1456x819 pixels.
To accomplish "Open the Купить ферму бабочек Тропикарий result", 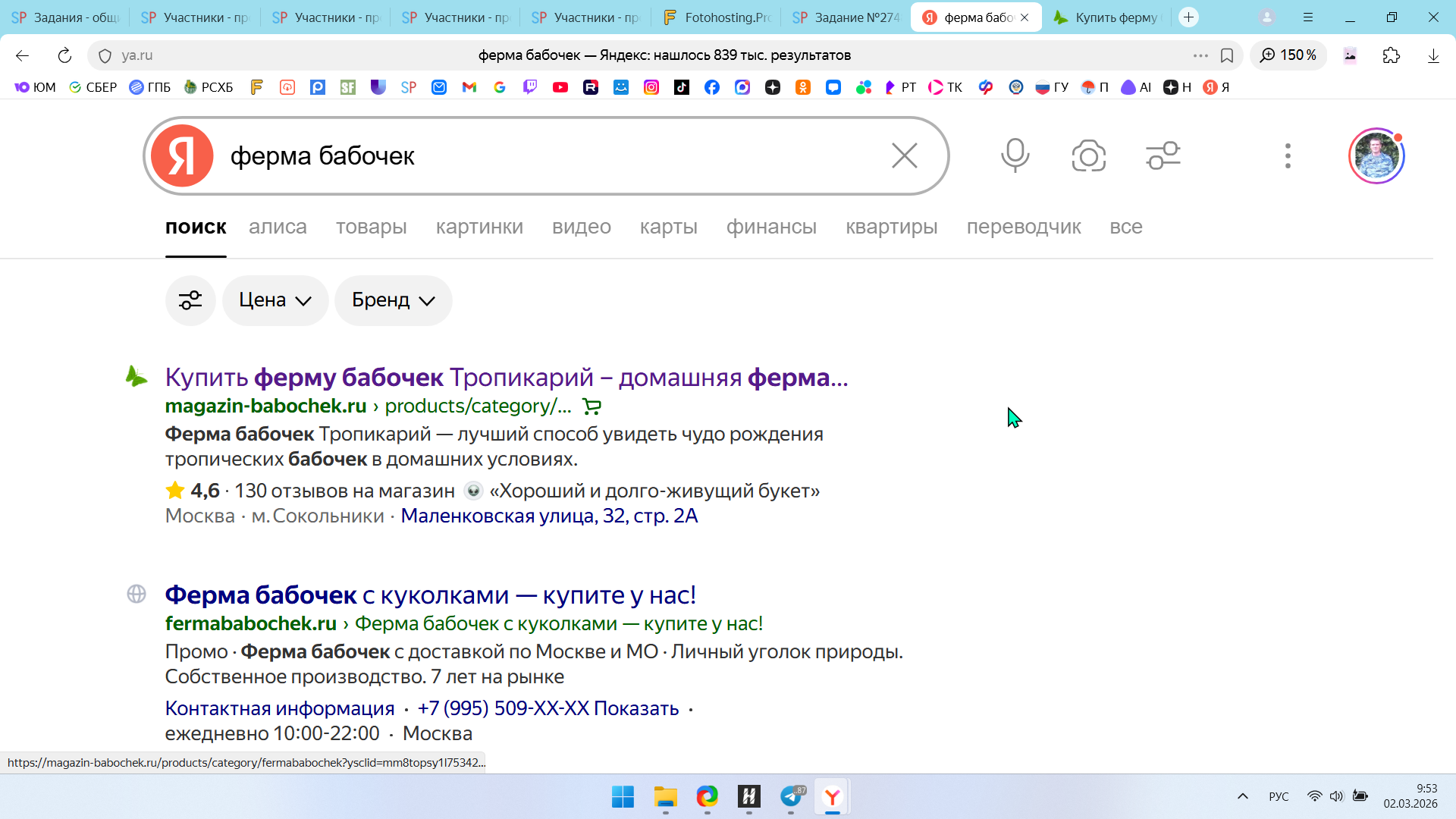I will [506, 377].
